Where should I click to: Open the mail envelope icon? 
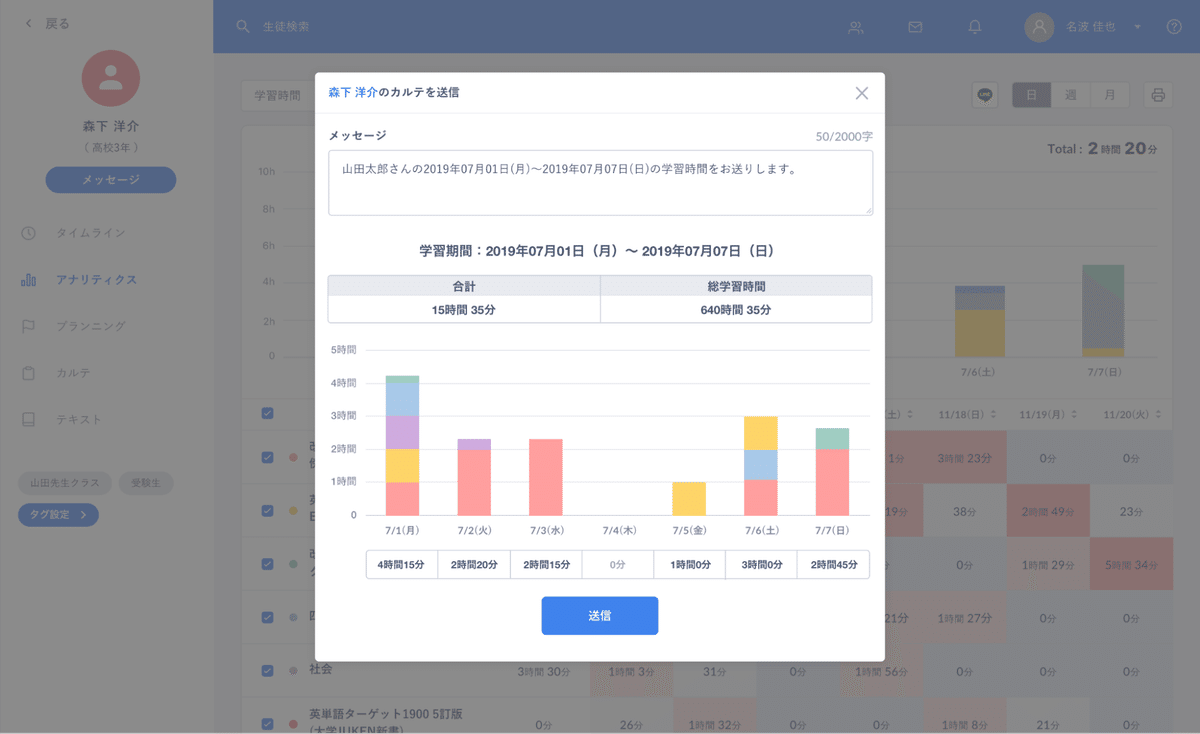click(915, 27)
